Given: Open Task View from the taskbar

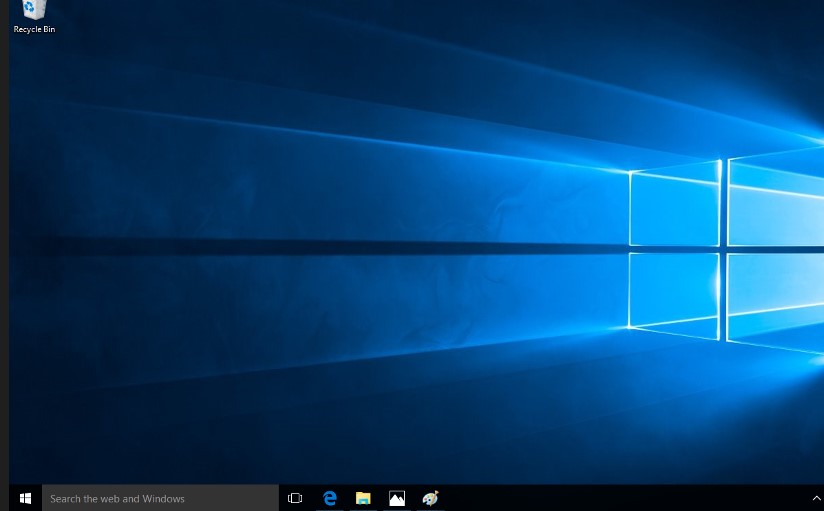Looking at the screenshot, I should coord(295,498).
